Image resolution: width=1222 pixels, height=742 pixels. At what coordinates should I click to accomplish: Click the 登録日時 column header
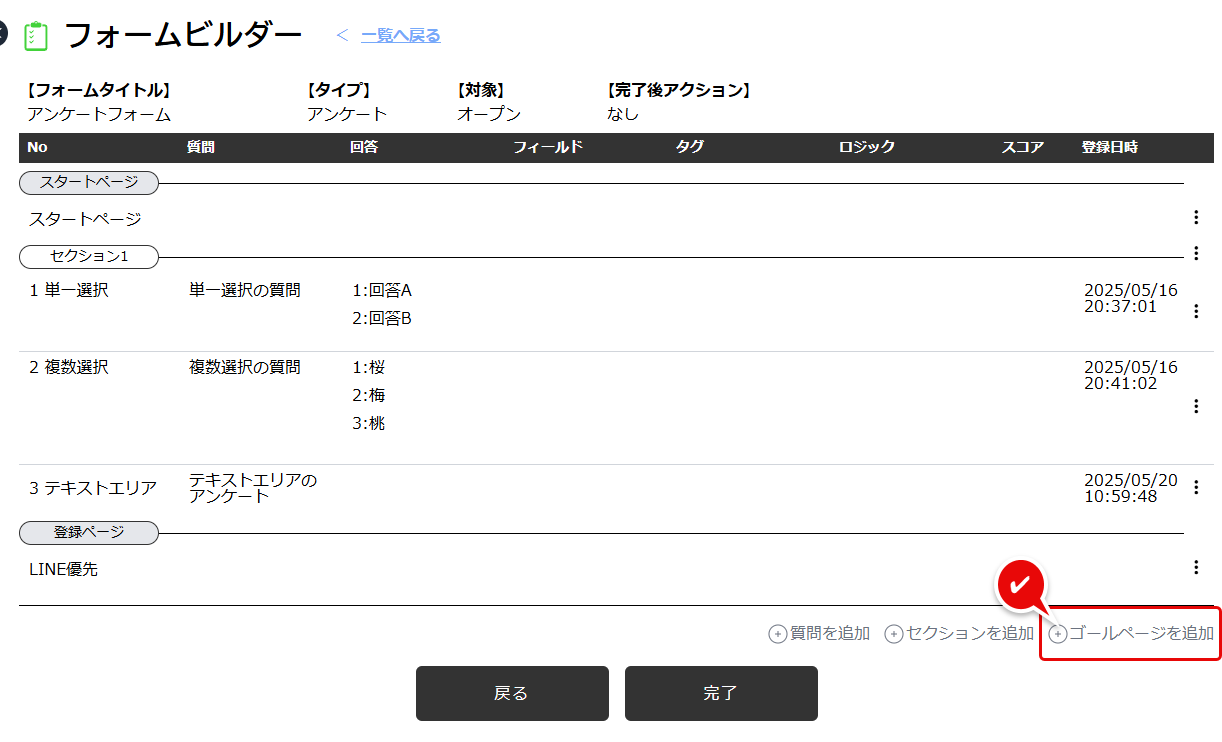point(1109,148)
